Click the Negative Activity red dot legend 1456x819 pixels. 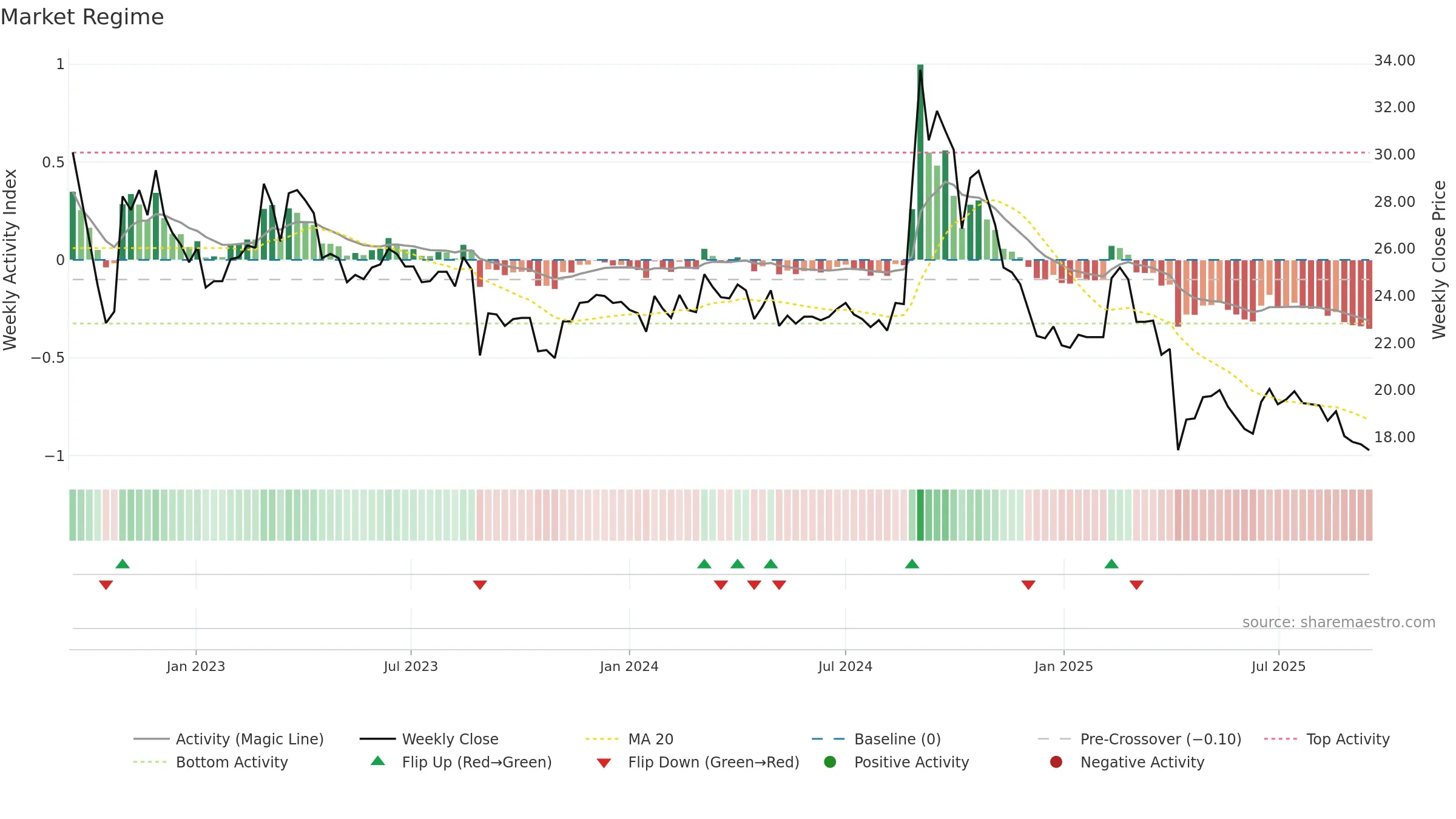(x=1056, y=762)
